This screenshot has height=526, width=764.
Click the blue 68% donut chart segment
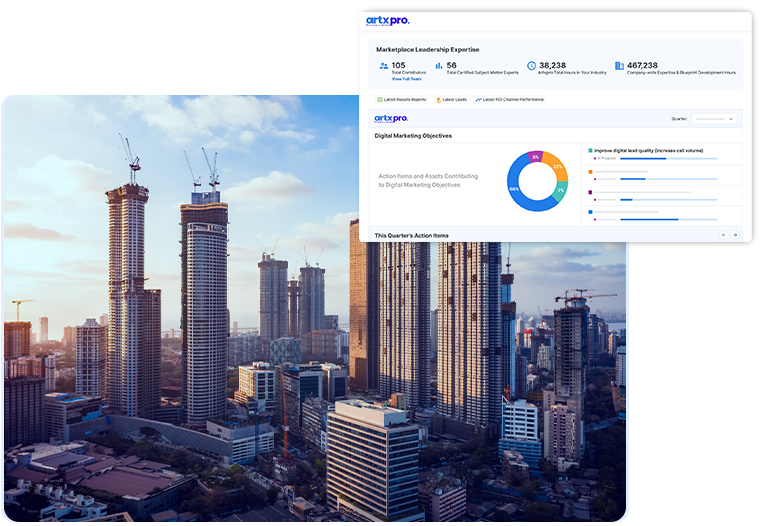(x=515, y=190)
